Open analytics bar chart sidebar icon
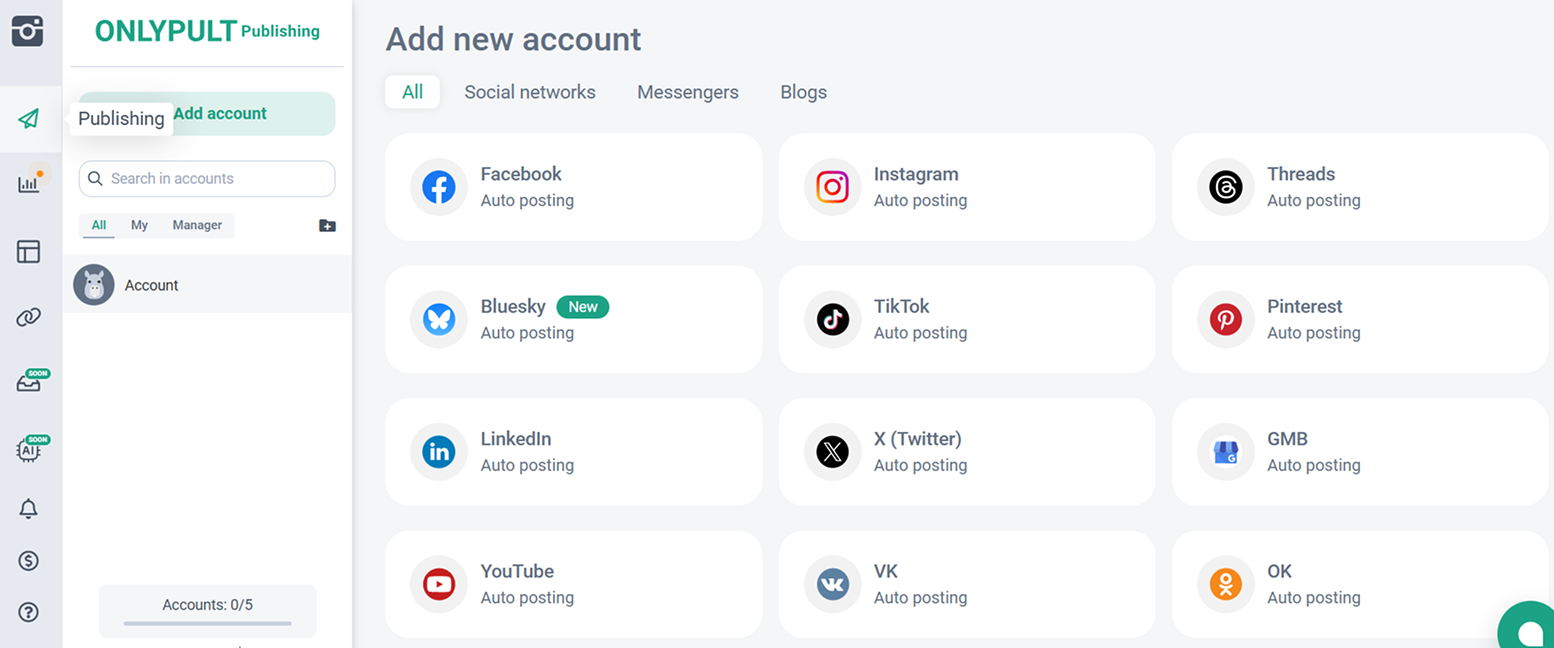This screenshot has height=648, width=1554. [x=29, y=184]
